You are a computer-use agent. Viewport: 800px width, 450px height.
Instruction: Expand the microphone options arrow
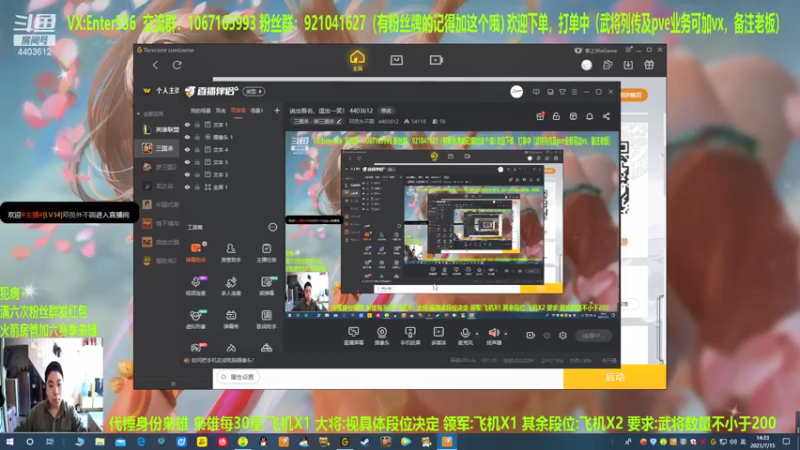(477, 334)
